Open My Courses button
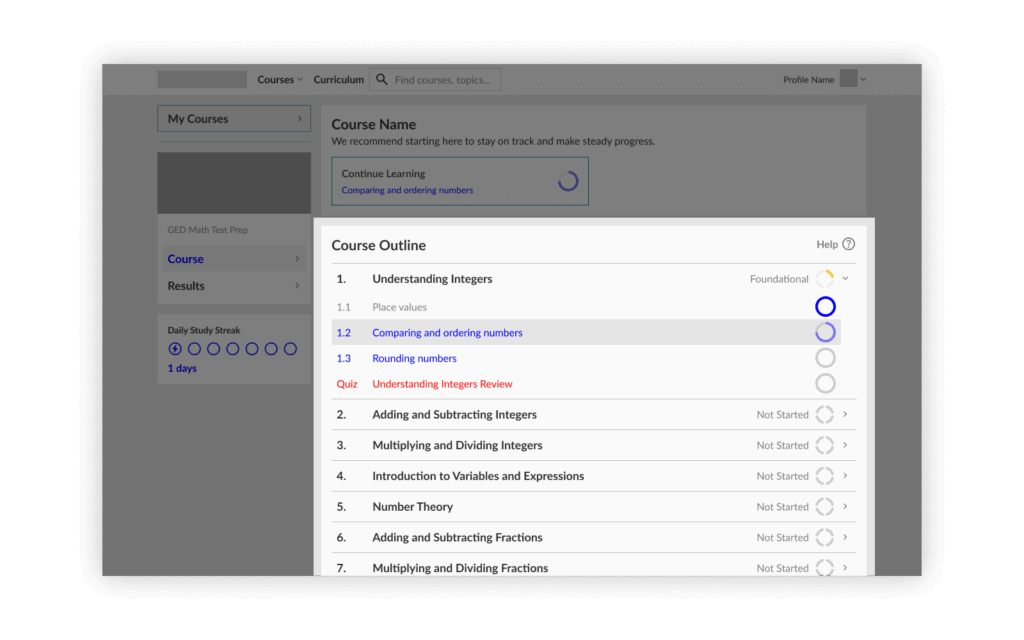The width and height of the screenshot is (1024, 640). coord(234,119)
